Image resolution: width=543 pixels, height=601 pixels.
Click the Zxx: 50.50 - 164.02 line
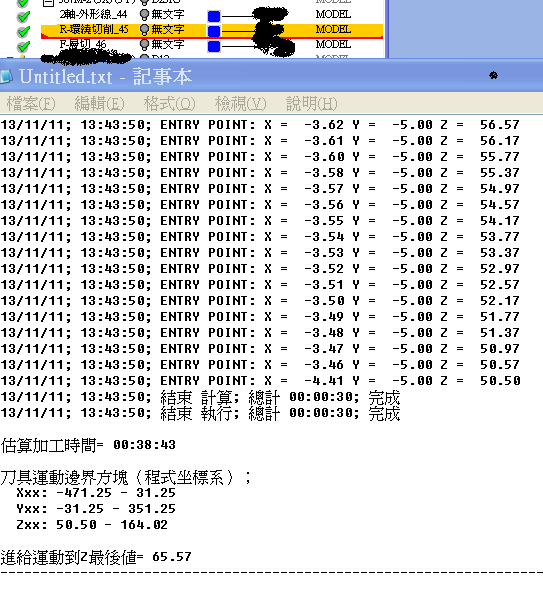click(92, 525)
